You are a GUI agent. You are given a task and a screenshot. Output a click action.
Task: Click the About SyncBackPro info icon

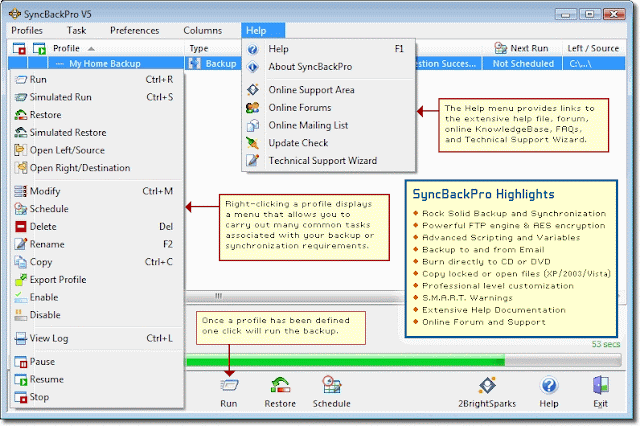tap(253, 67)
